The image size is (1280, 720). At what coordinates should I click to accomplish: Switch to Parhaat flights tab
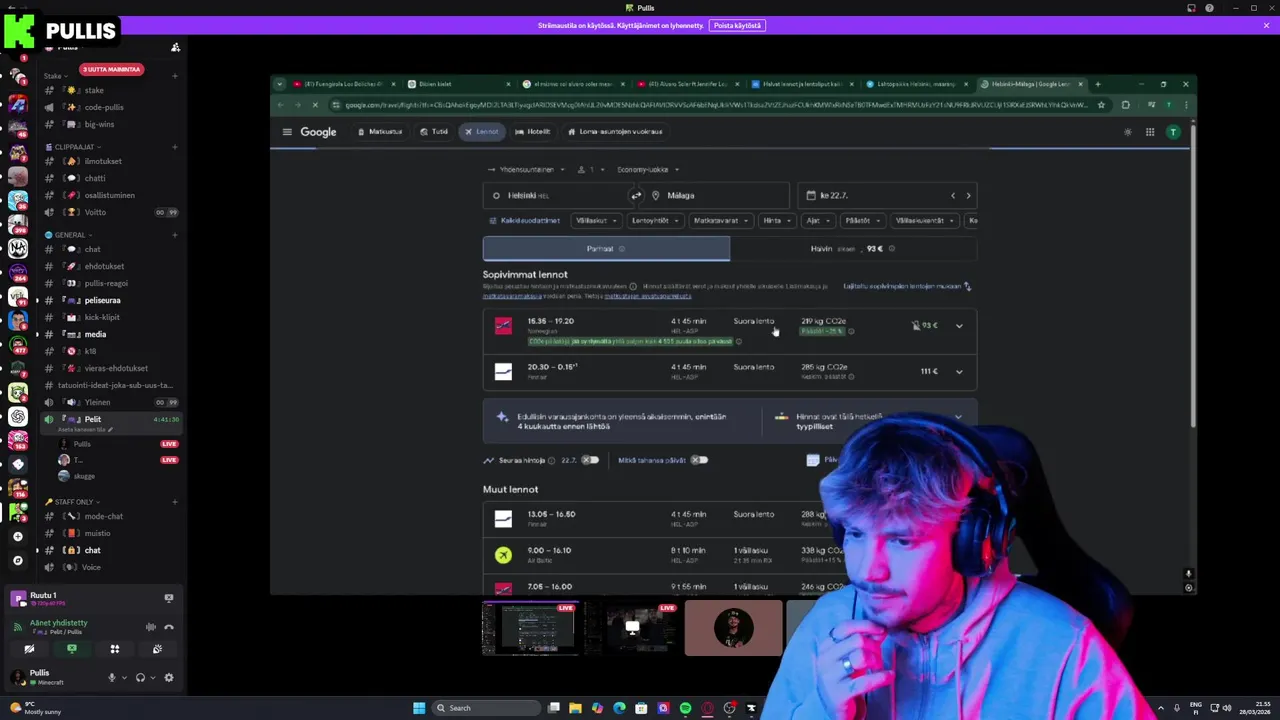click(606, 249)
